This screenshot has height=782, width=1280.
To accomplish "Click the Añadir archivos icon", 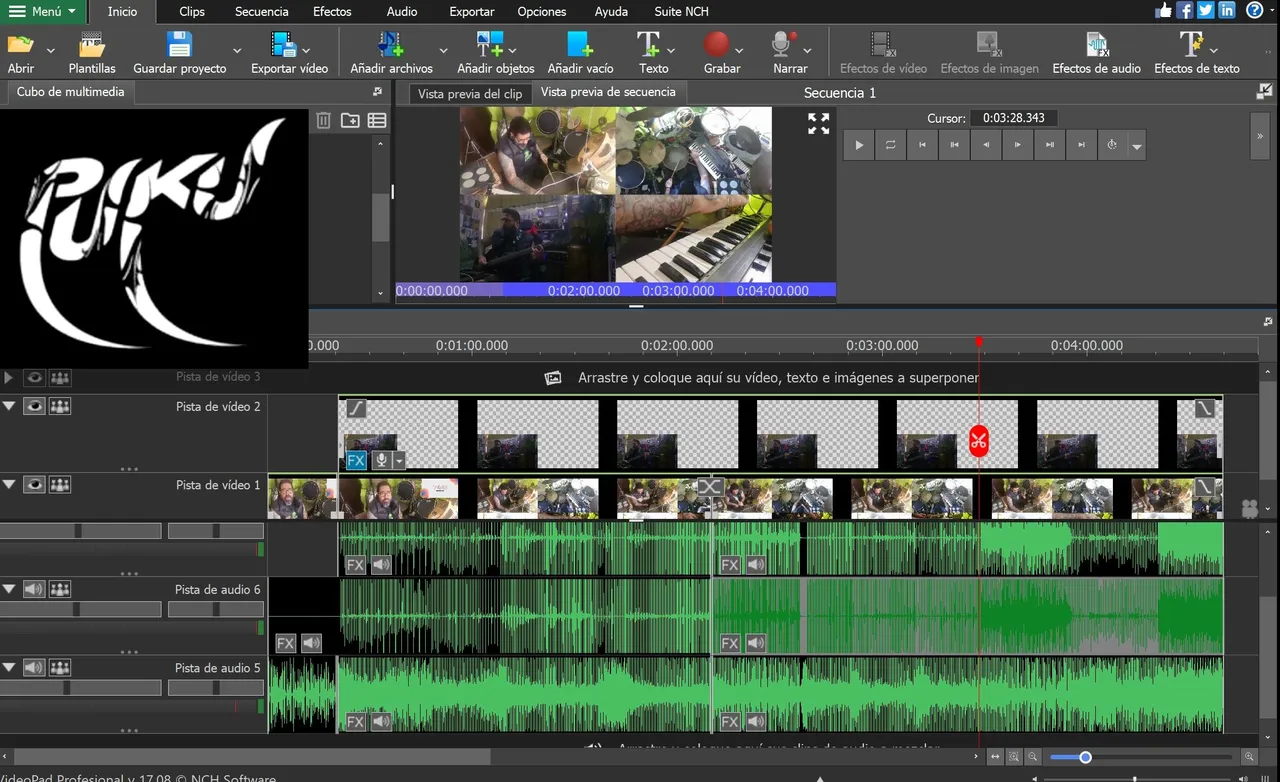I will coord(391,45).
